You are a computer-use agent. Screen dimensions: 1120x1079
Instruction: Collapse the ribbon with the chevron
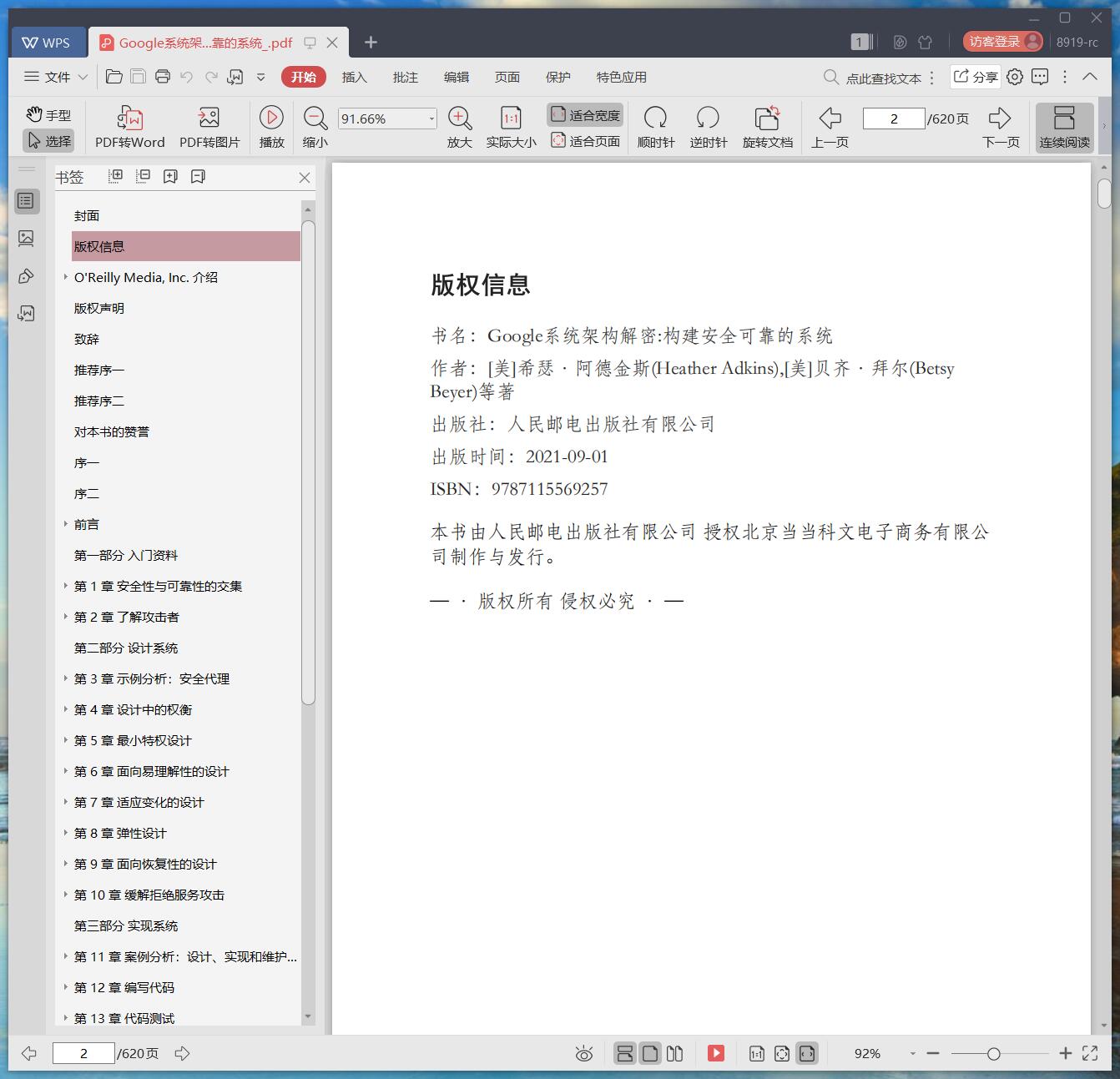click(x=1089, y=77)
